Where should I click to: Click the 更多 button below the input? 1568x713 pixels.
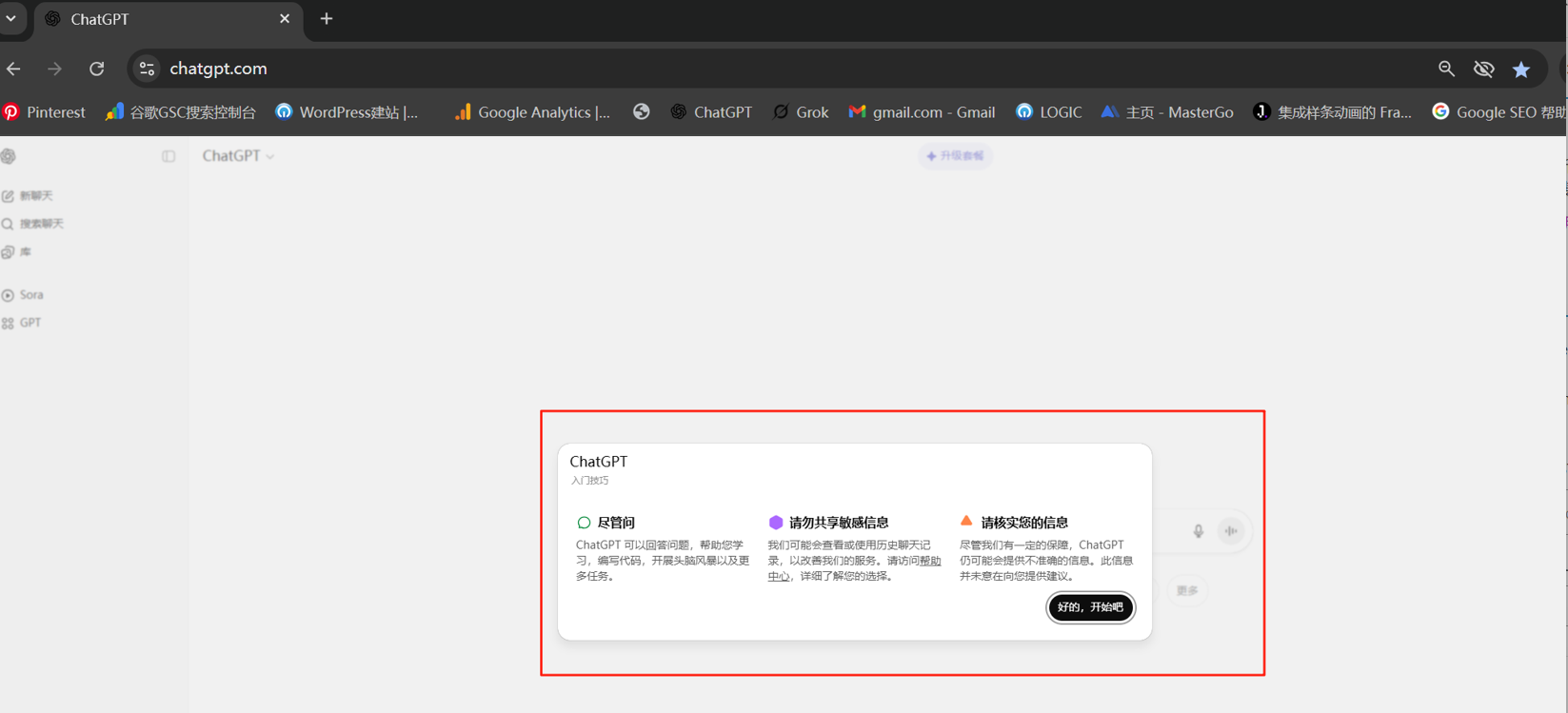click(x=1187, y=590)
